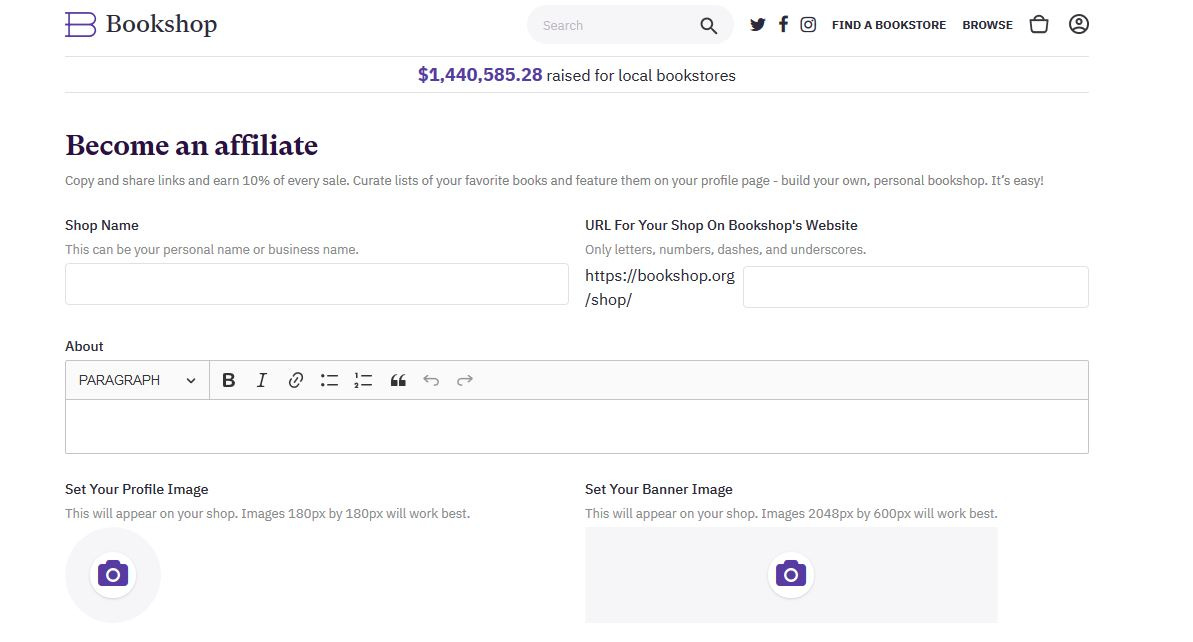Open the shopping bag cart icon
The image size is (1193, 642).
1039,24
